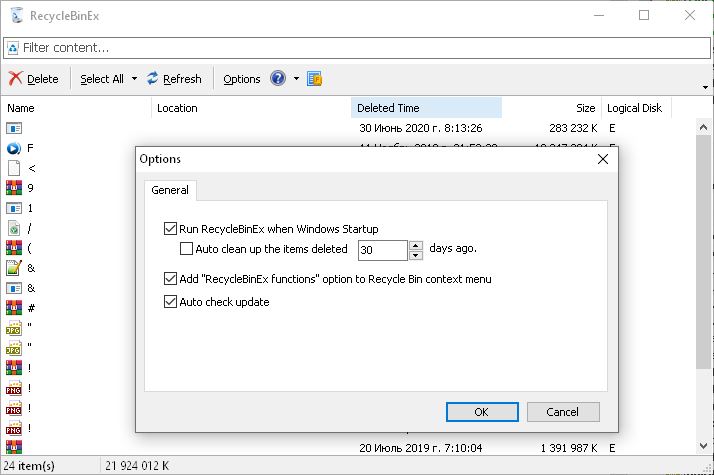
Task: Maximize the RecycleBinEx window
Action: 644,15
